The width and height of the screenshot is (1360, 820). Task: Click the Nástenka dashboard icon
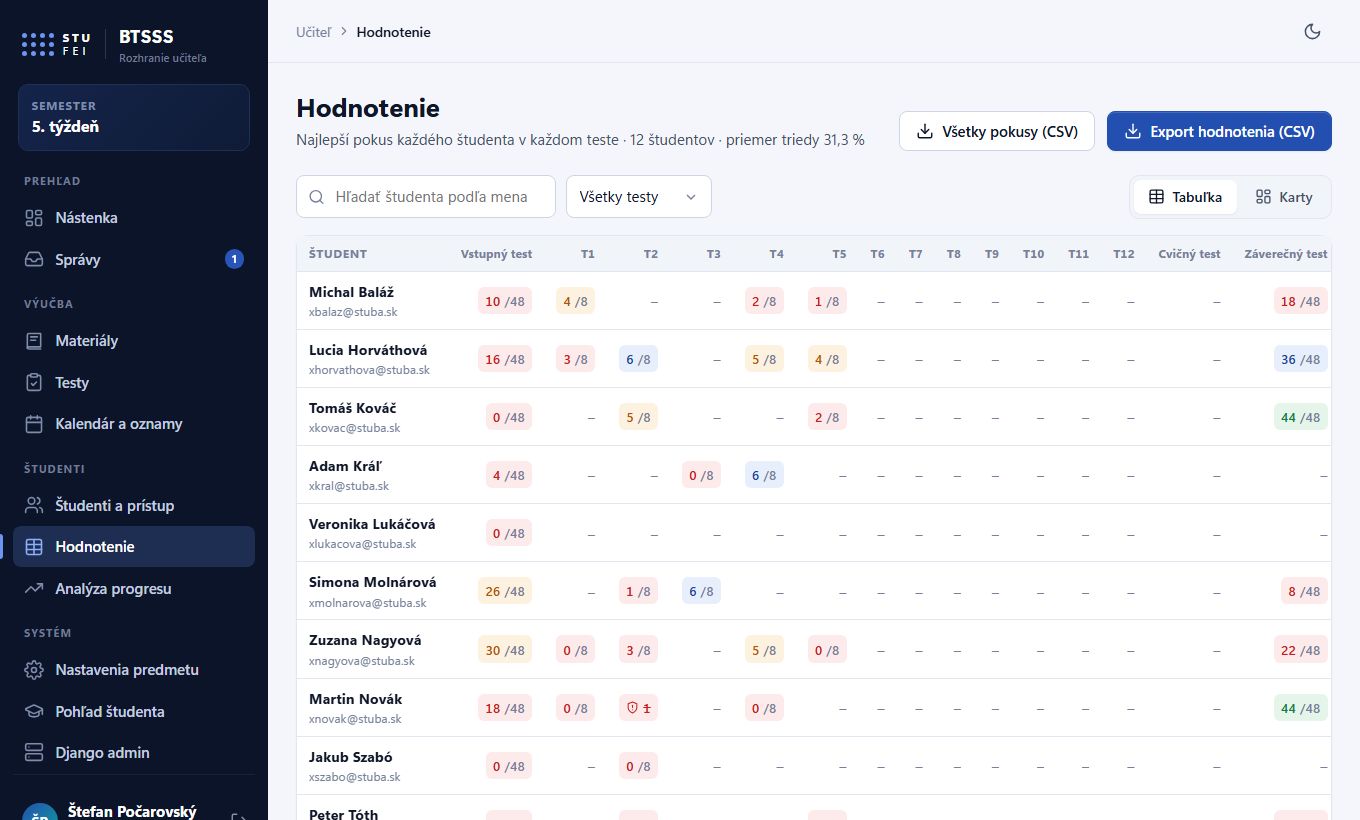(34, 218)
